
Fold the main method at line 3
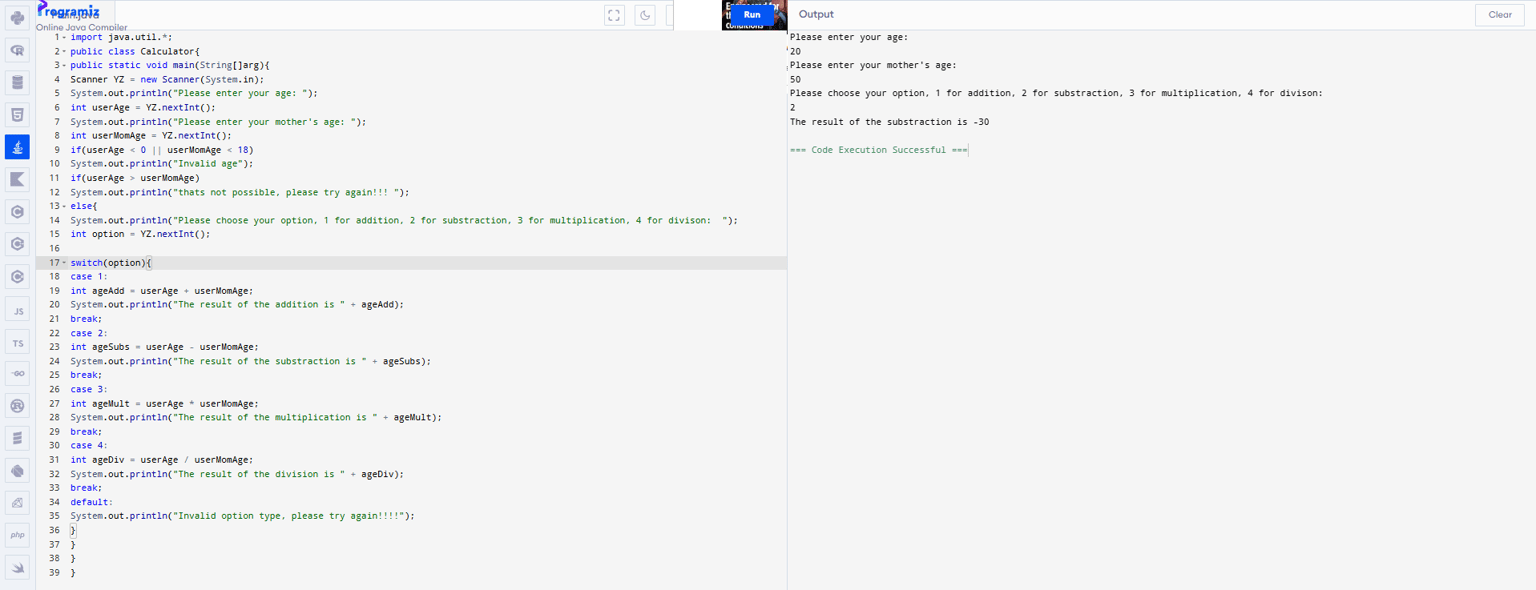coord(62,65)
